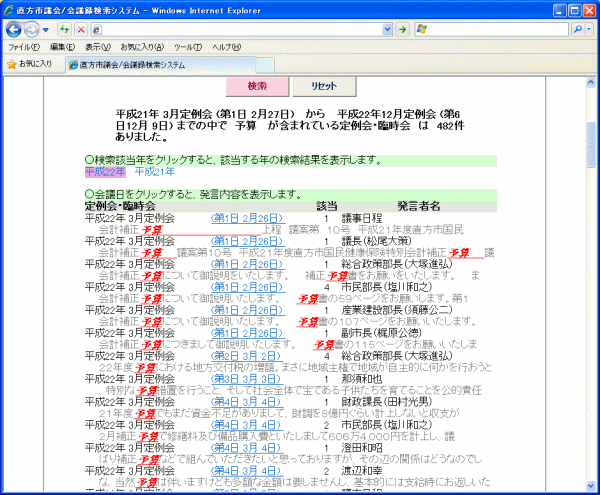Click speaker name 澄田和昭

point(362,448)
